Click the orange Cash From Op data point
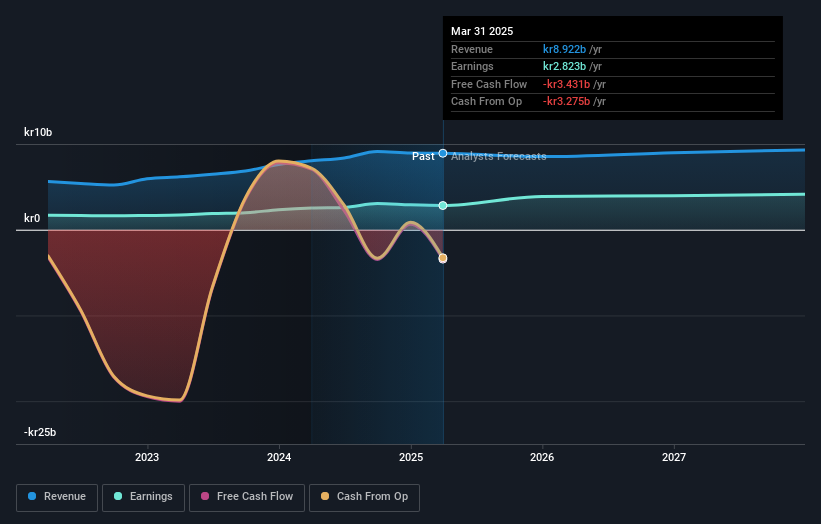Image resolution: width=821 pixels, height=524 pixels. pyautogui.click(x=443, y=258)
